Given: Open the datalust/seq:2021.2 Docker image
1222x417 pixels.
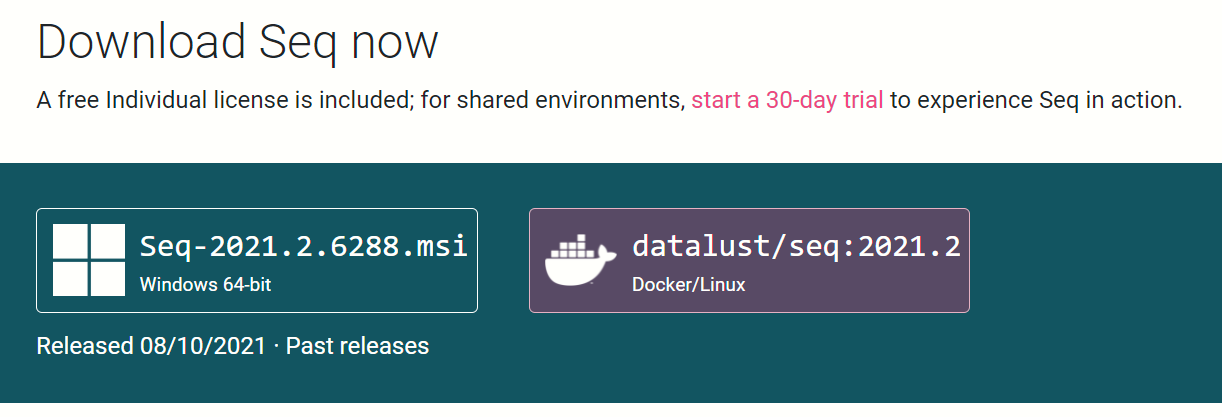Looking at the screenshot, I should (x=749, y=260).
